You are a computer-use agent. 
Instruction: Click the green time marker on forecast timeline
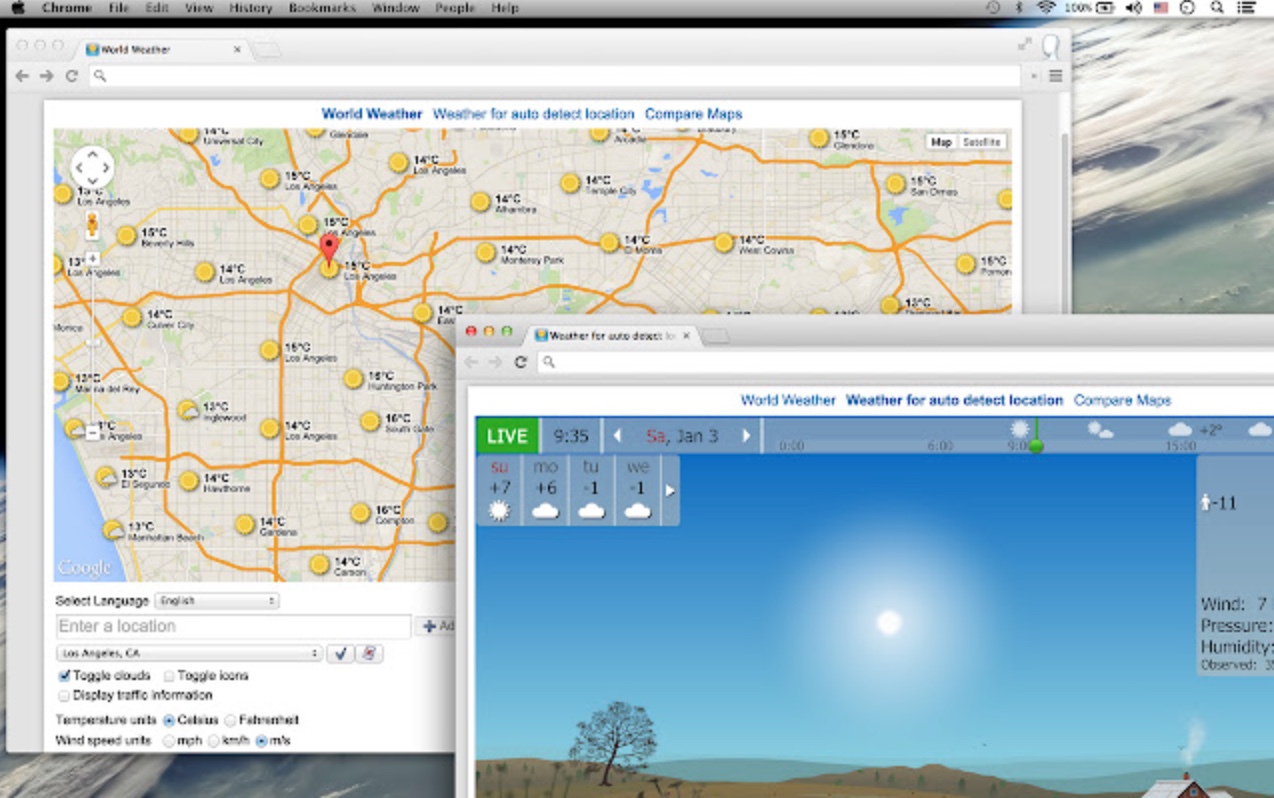(x=1036, y=445)
